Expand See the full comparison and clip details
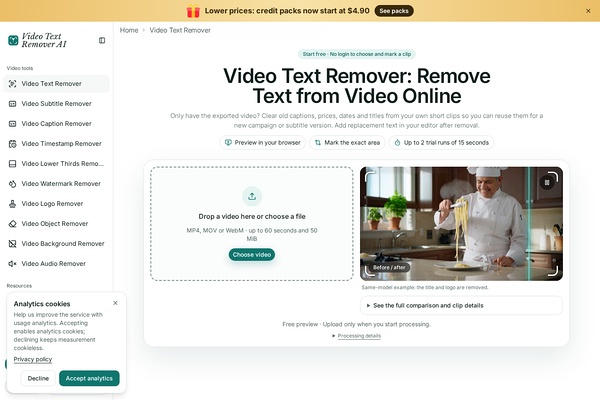The height and width of the screenshot is (400, 600). coord(461,305)
